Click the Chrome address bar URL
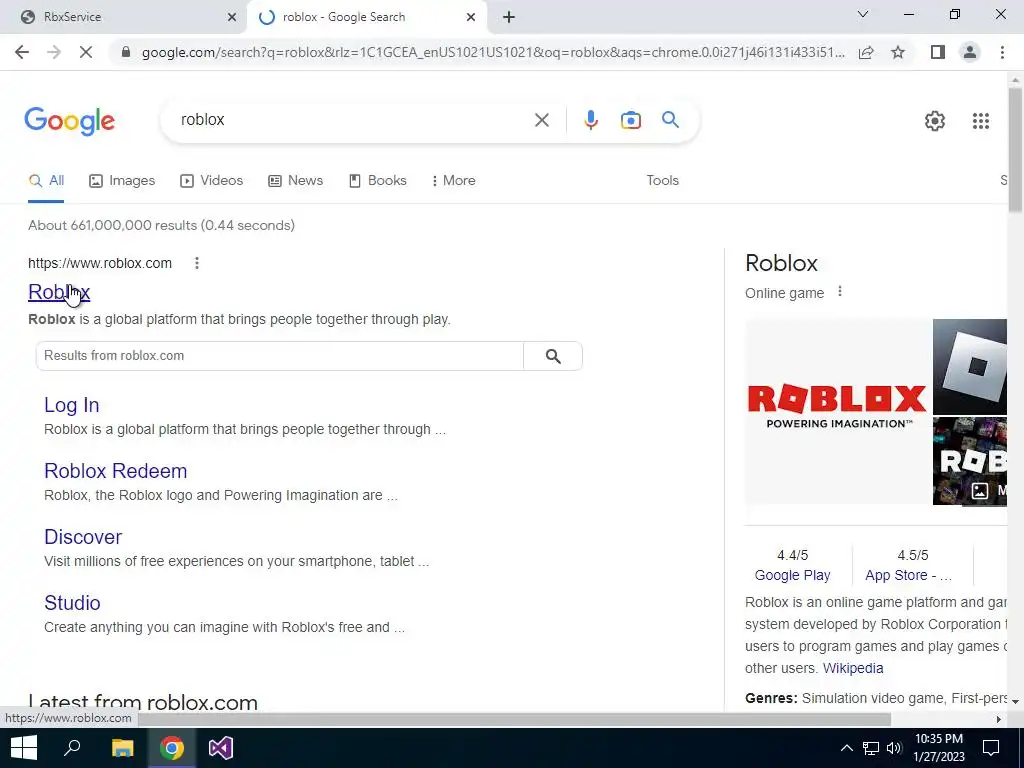1024x768 pixels. click(x=492, y=52)
